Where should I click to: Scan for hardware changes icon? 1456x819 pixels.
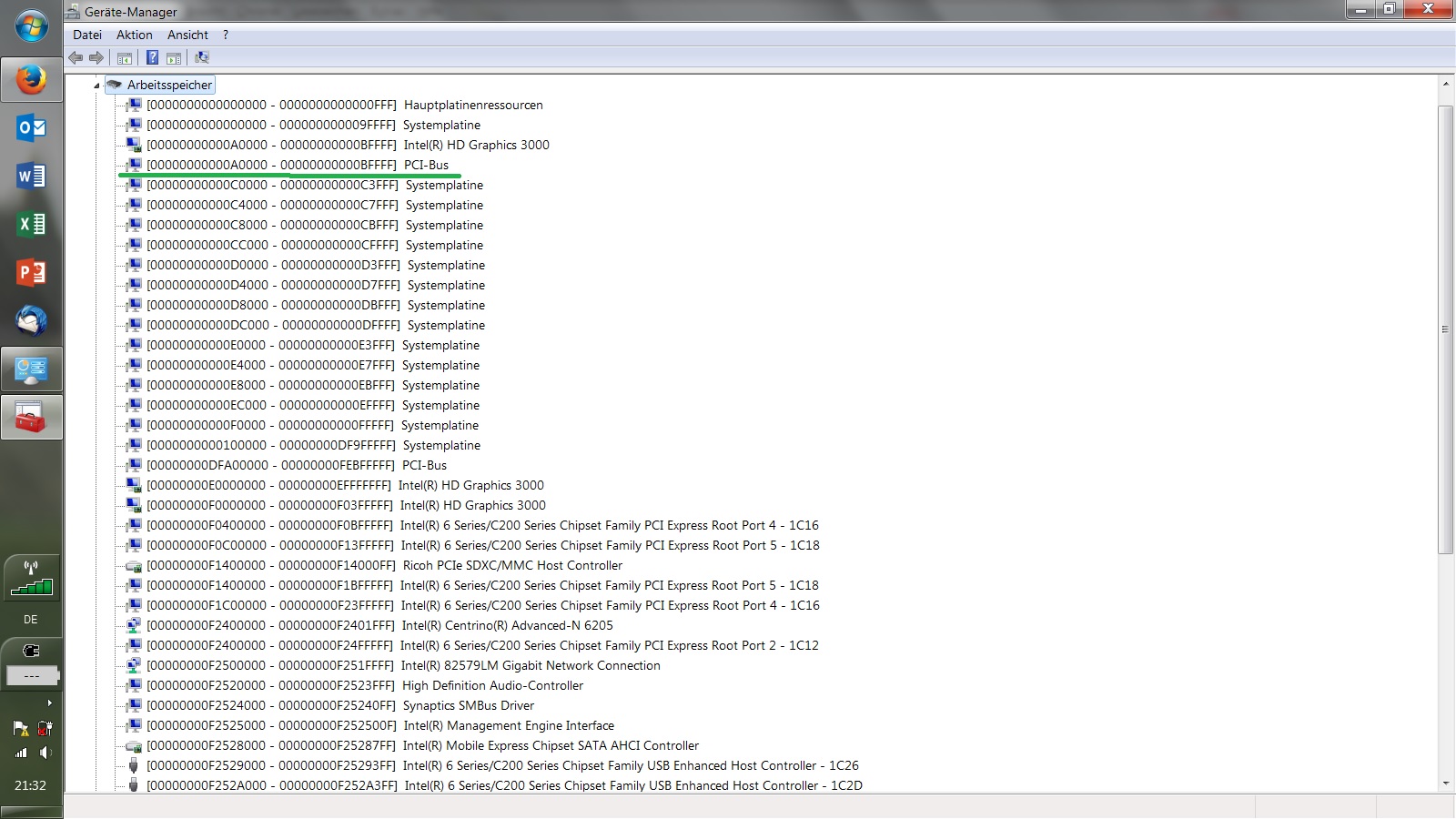pos(202,57)
